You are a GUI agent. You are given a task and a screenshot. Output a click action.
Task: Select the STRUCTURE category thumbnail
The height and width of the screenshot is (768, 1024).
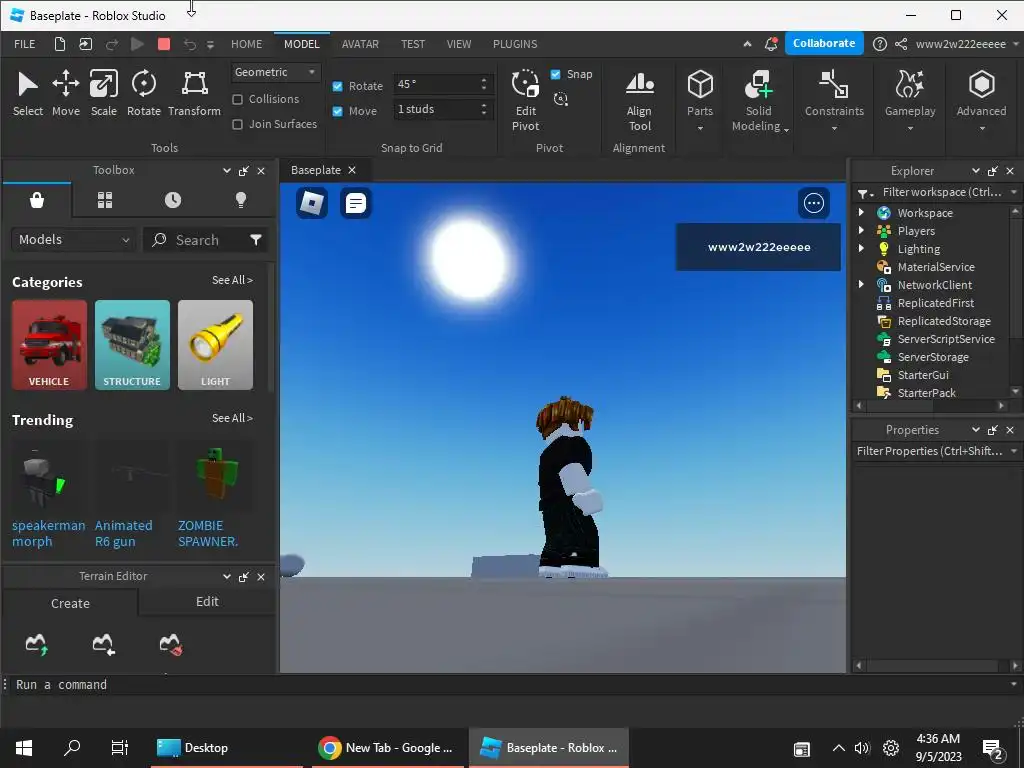click(132, 345)
